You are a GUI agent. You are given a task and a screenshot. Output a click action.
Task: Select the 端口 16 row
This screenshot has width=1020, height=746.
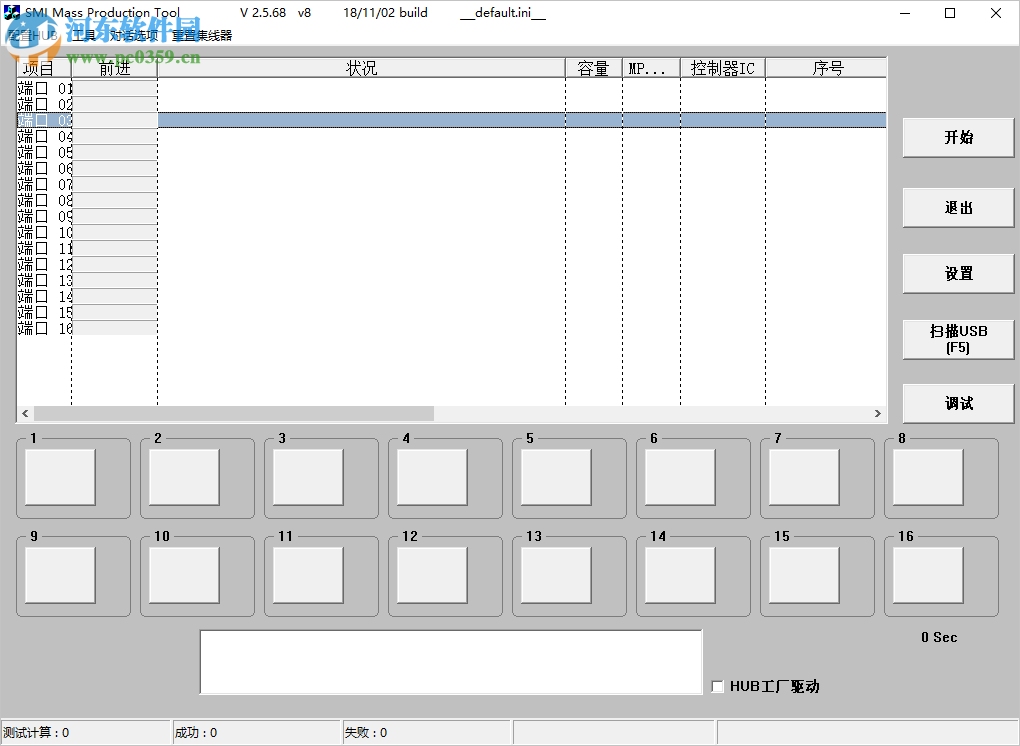[451, 328]
